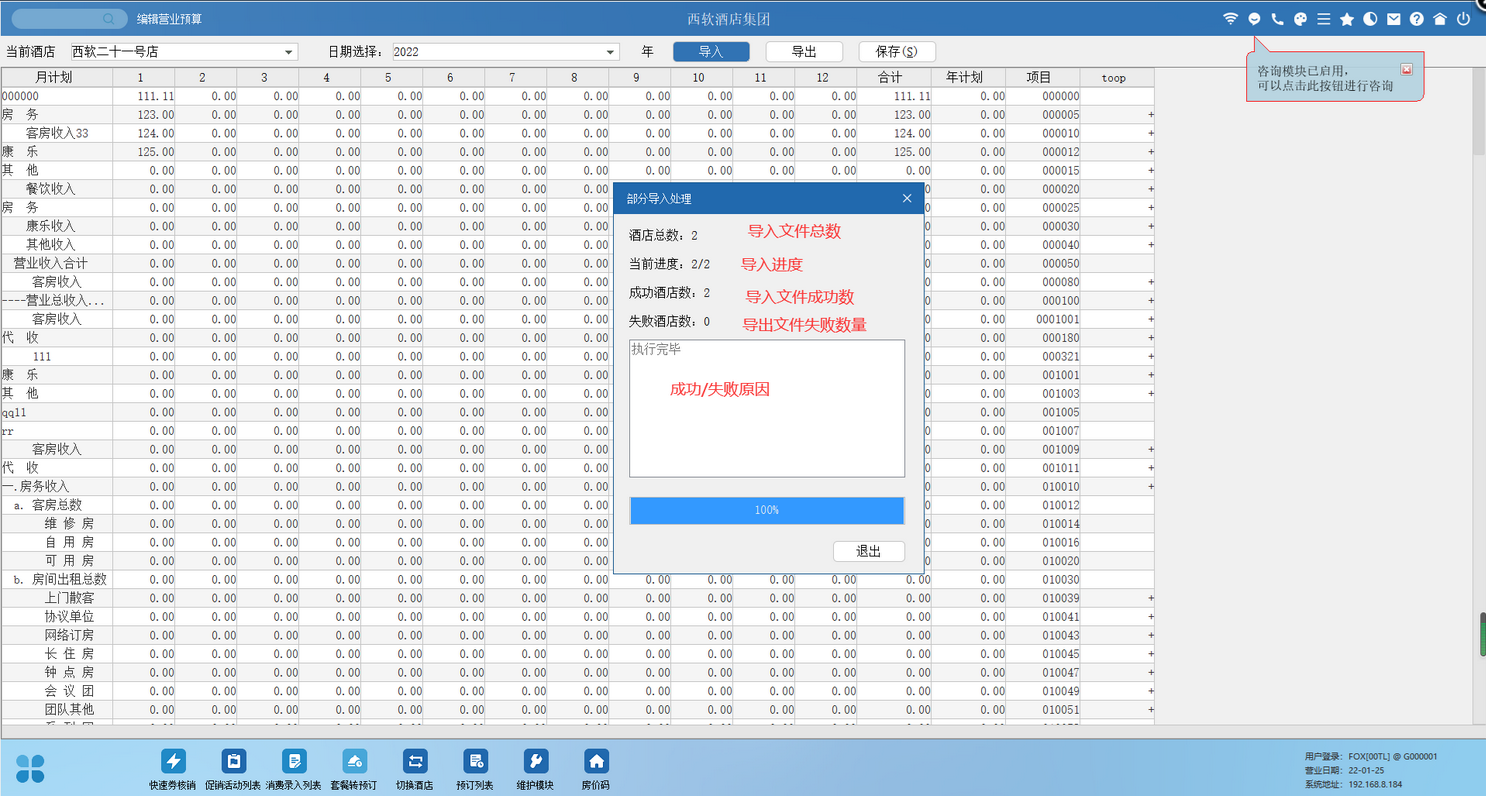Open the 消费录入列表 shortcut
Screen dimensions: 1486x796
pyautogui.click(x=294, y=770)
